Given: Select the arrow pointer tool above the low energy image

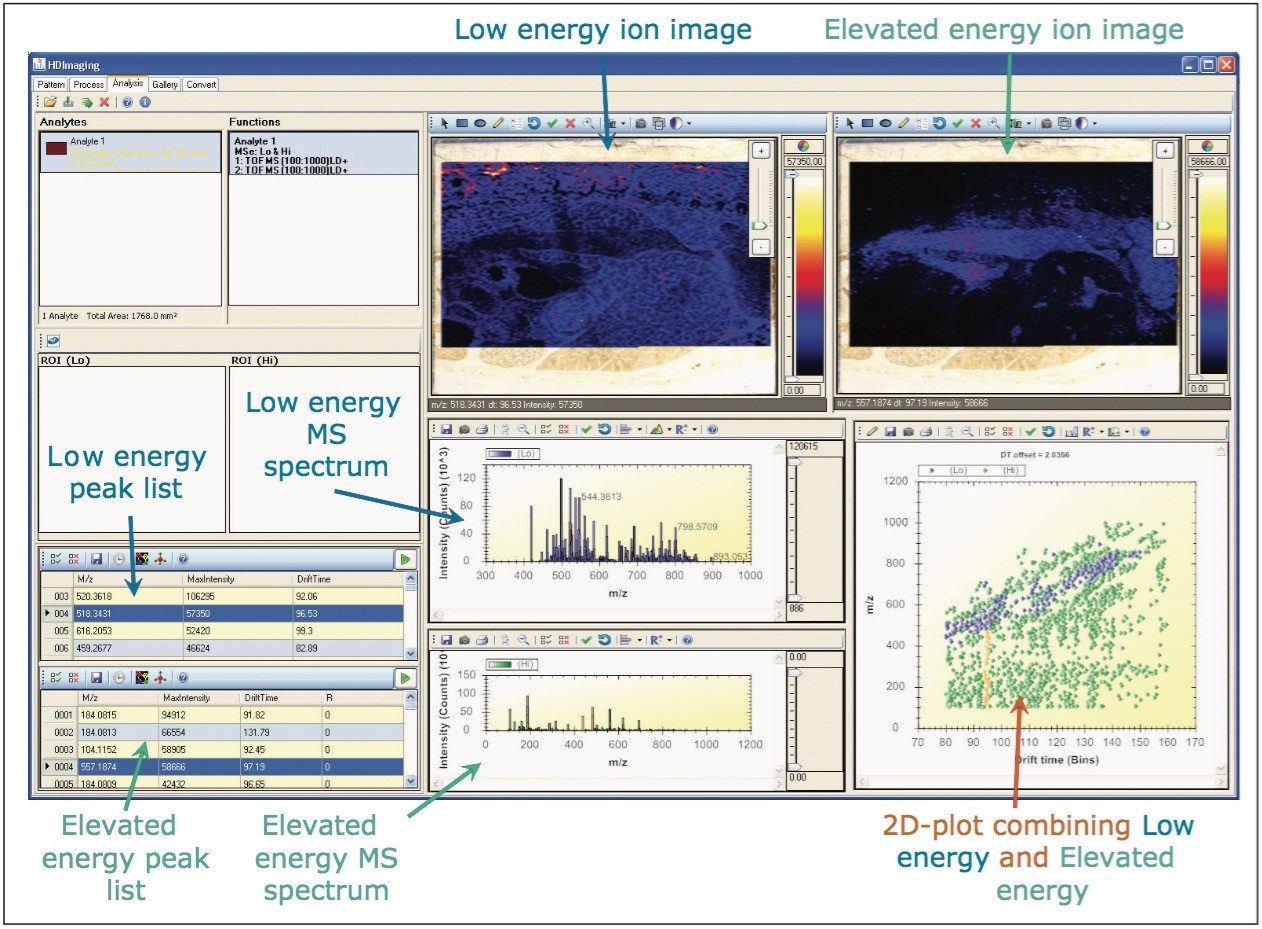Looking at the screenshot, I should (442, 123).
